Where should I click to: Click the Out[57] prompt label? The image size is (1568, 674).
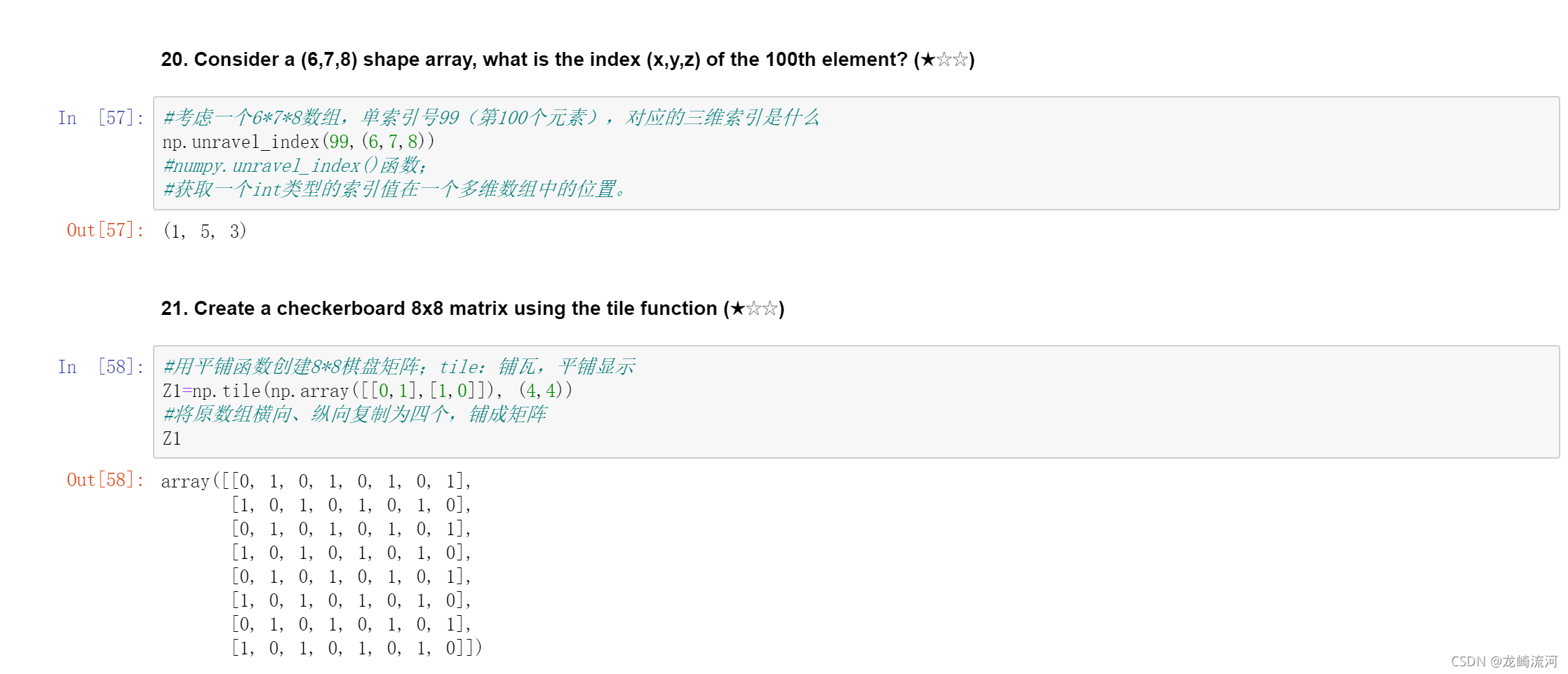point(105,230)
